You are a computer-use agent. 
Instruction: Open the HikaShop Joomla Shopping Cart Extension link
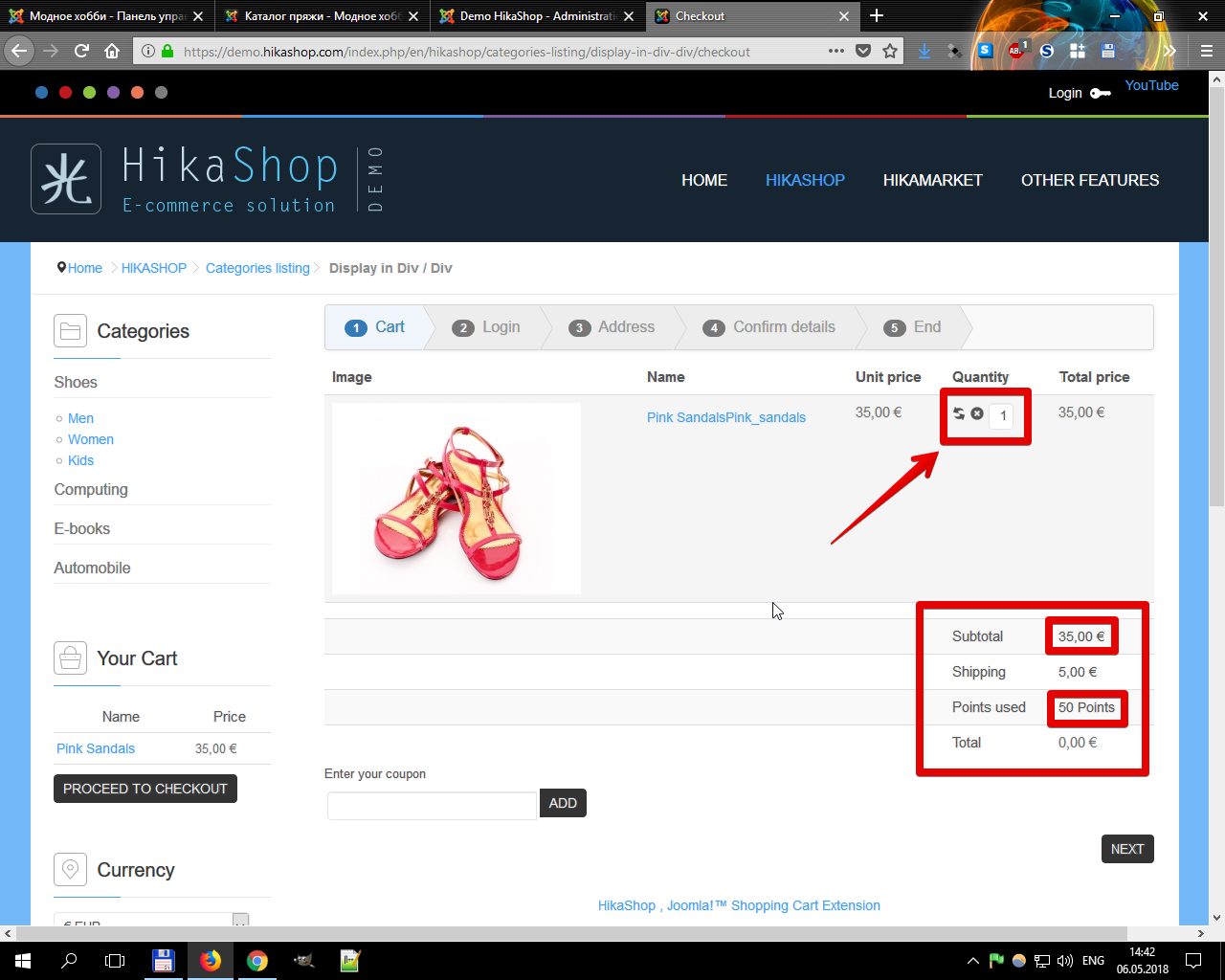(x=739, y=905)
